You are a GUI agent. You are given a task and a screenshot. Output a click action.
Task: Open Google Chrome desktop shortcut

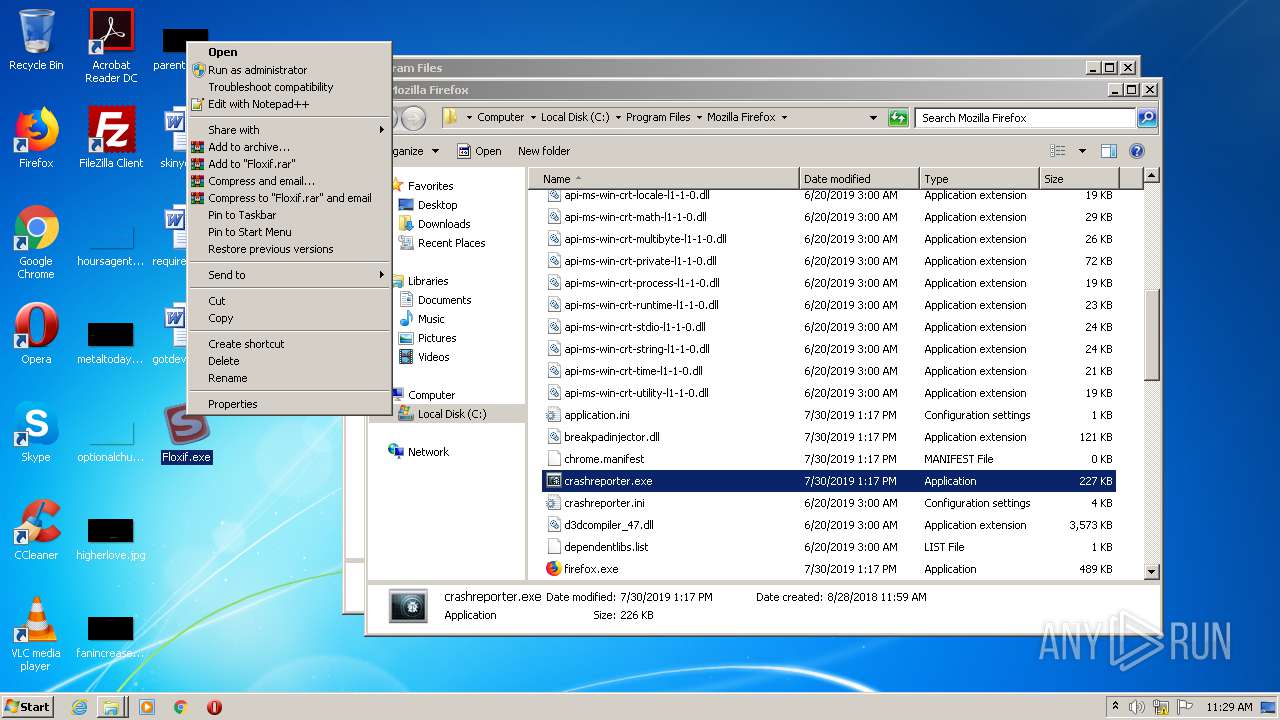36,242
